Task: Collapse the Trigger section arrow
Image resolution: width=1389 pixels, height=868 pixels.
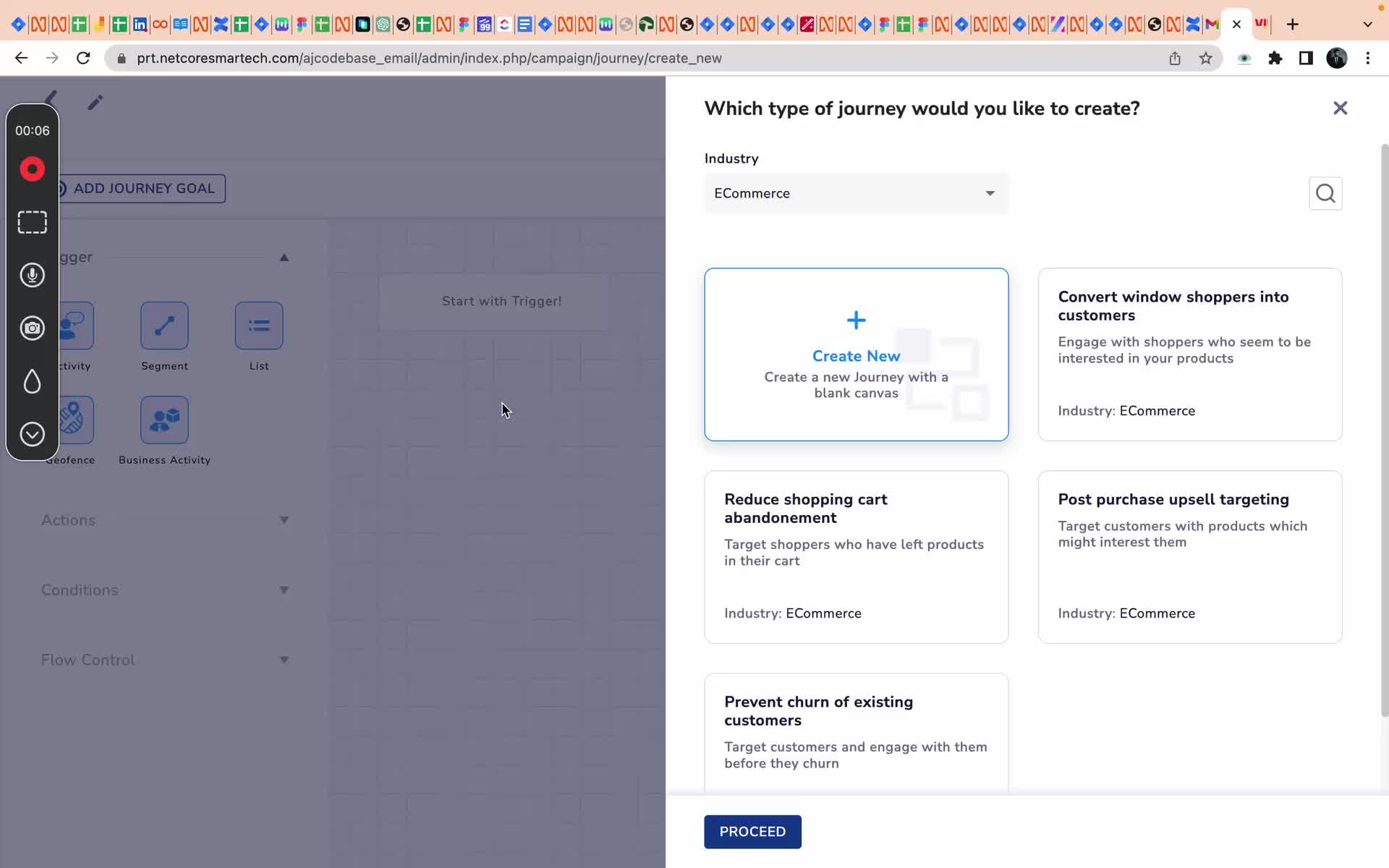Action: (284, 258)
